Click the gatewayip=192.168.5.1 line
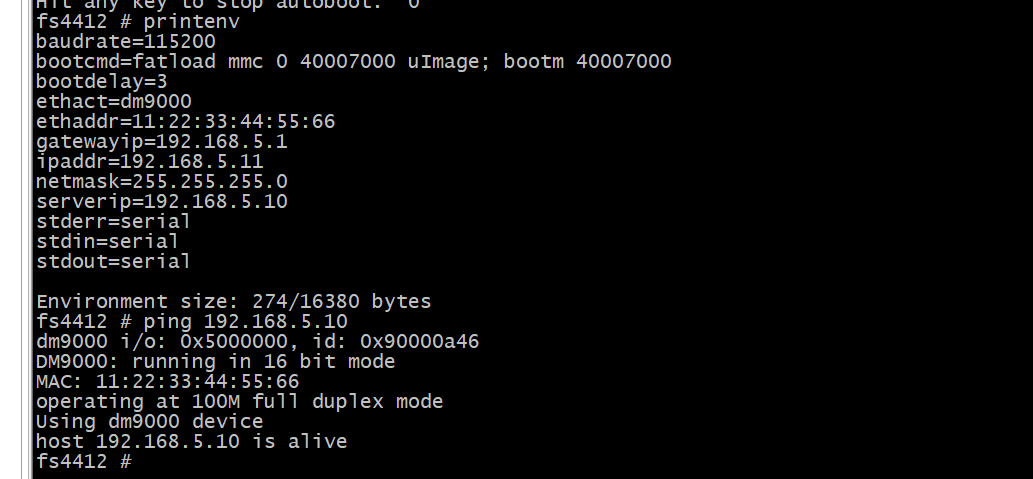The height and width of the screenshot is (479, 1033). coord(162,142)
